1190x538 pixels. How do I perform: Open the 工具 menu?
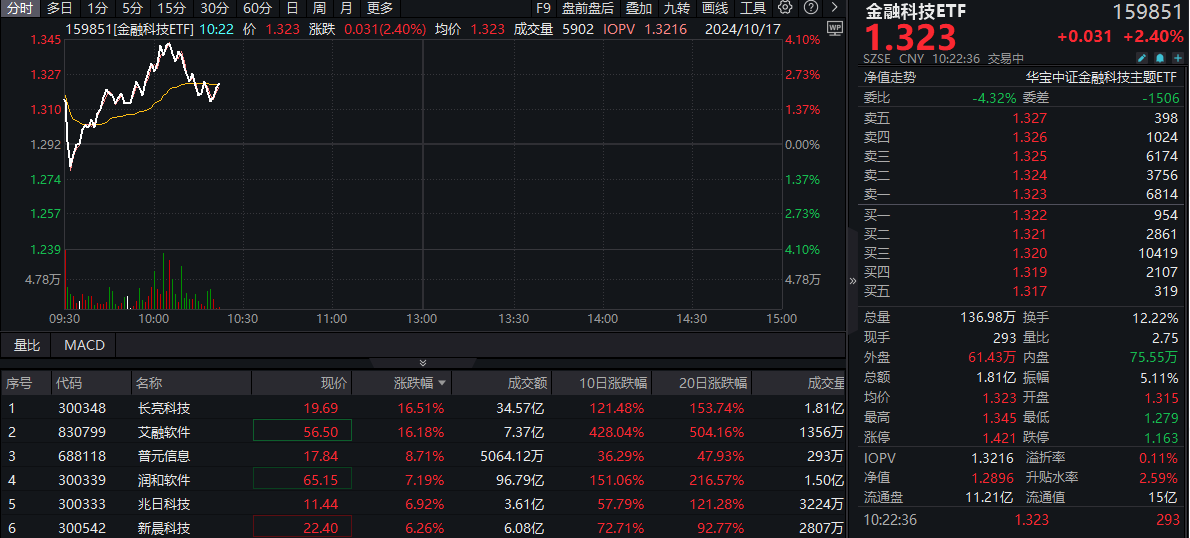pyautogui.click(x=753, y=8)
